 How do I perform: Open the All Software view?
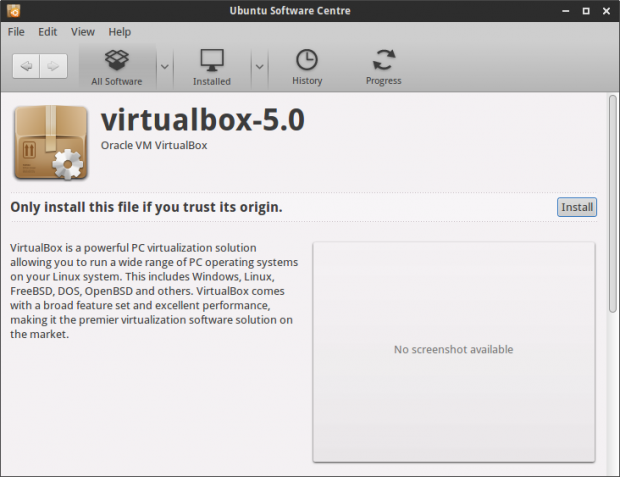click(117, 67)
